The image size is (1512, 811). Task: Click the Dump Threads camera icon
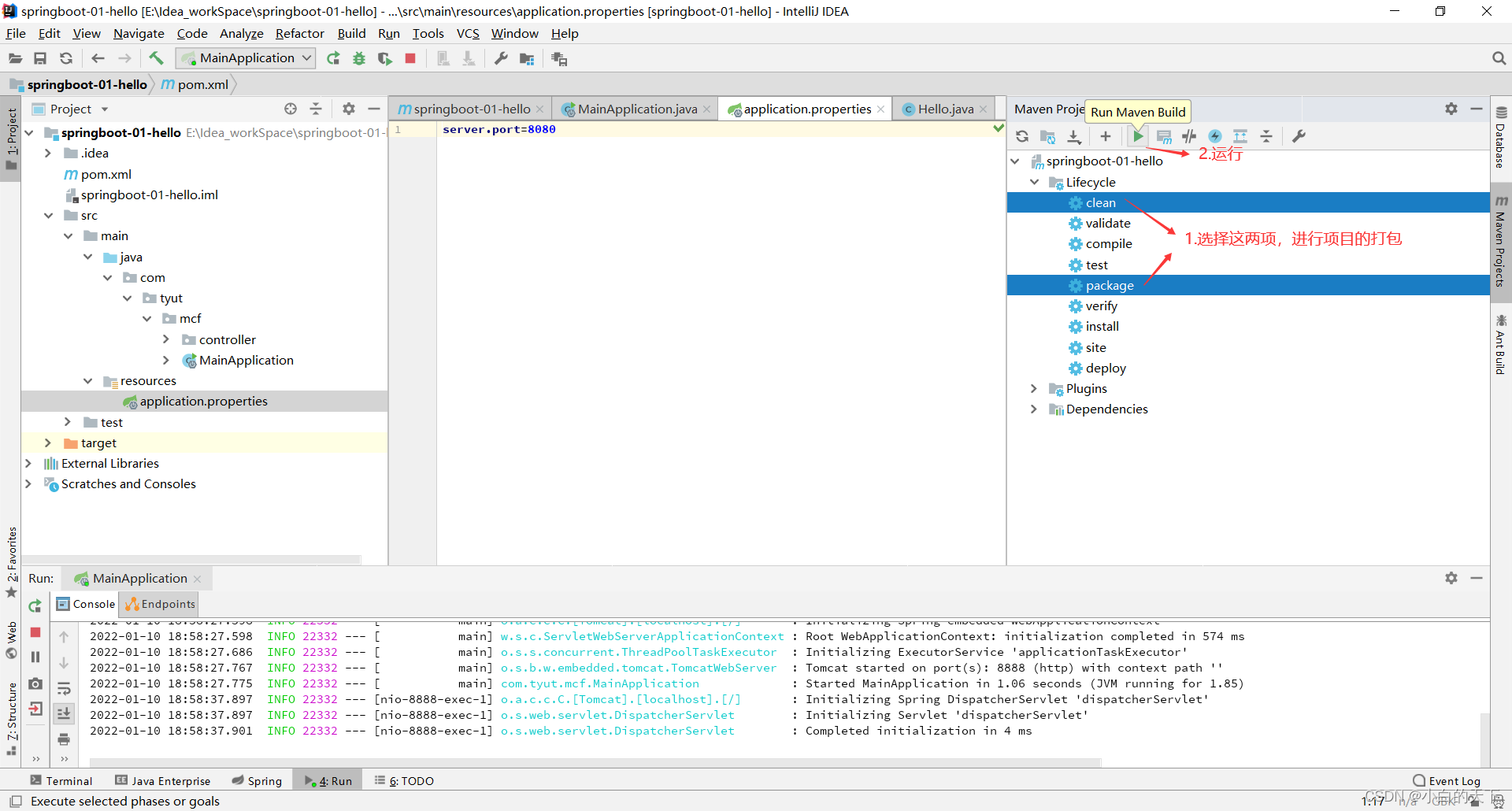point(35,683)
